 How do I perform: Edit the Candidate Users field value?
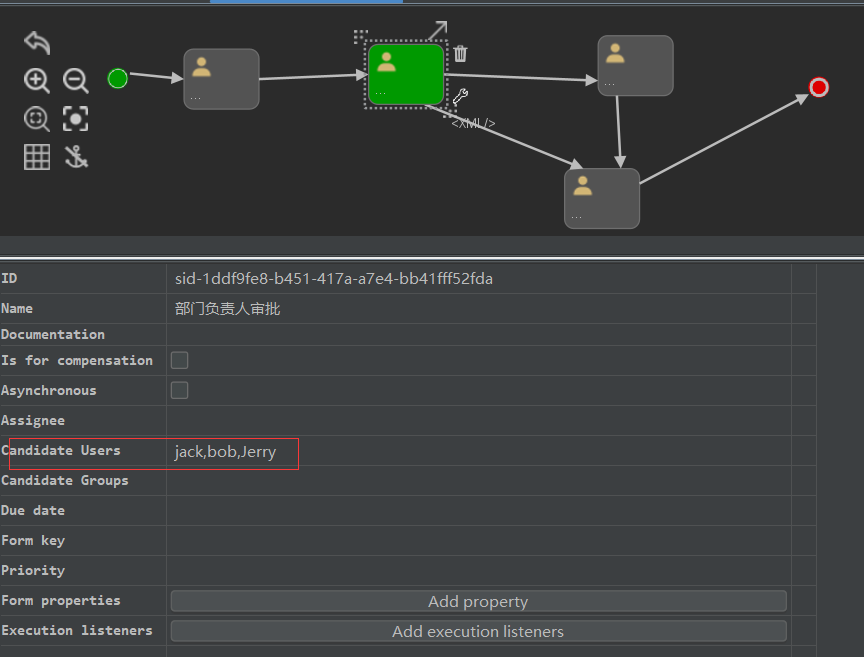(477, 451)
